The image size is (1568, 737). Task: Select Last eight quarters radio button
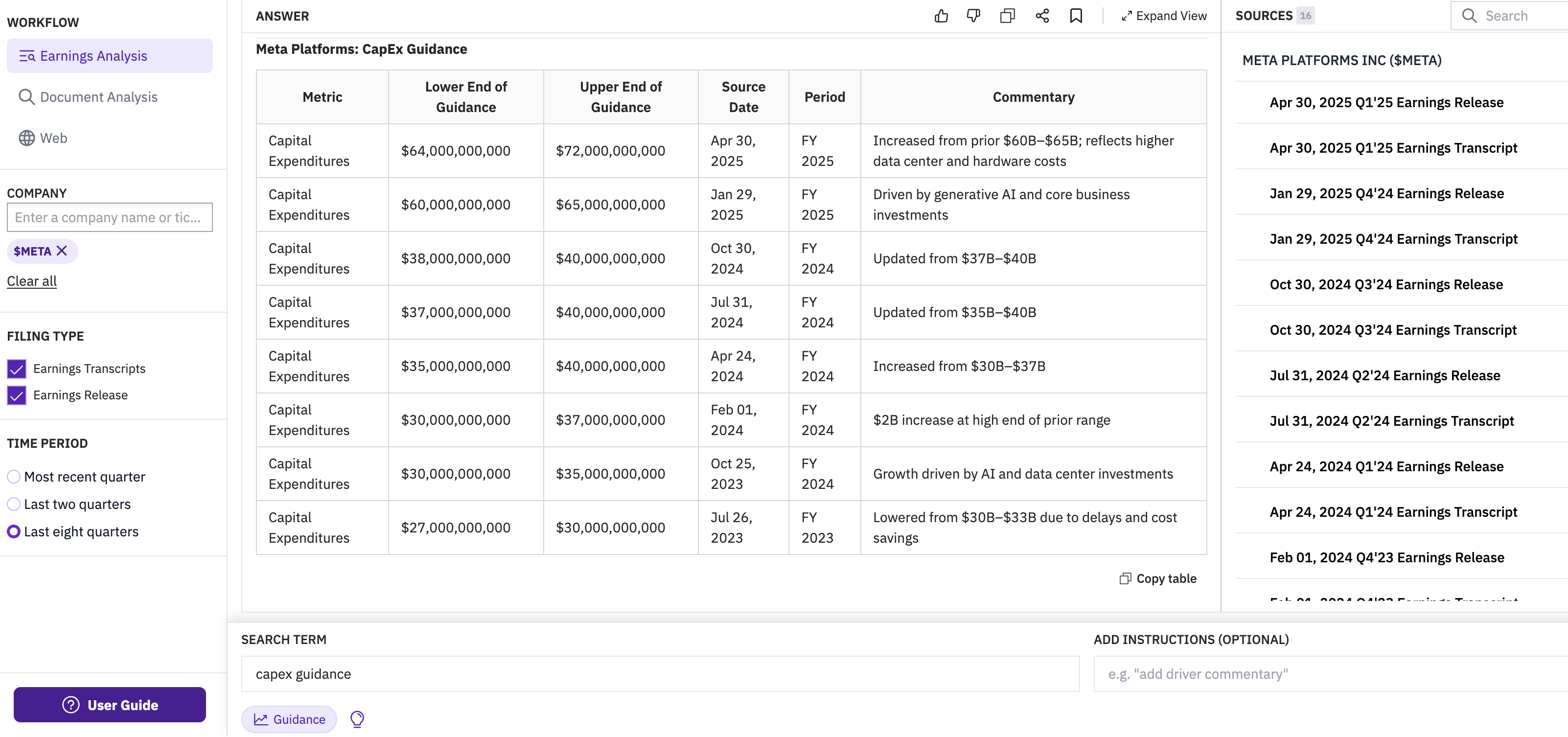pyautogui.click(x=13, y=531)
